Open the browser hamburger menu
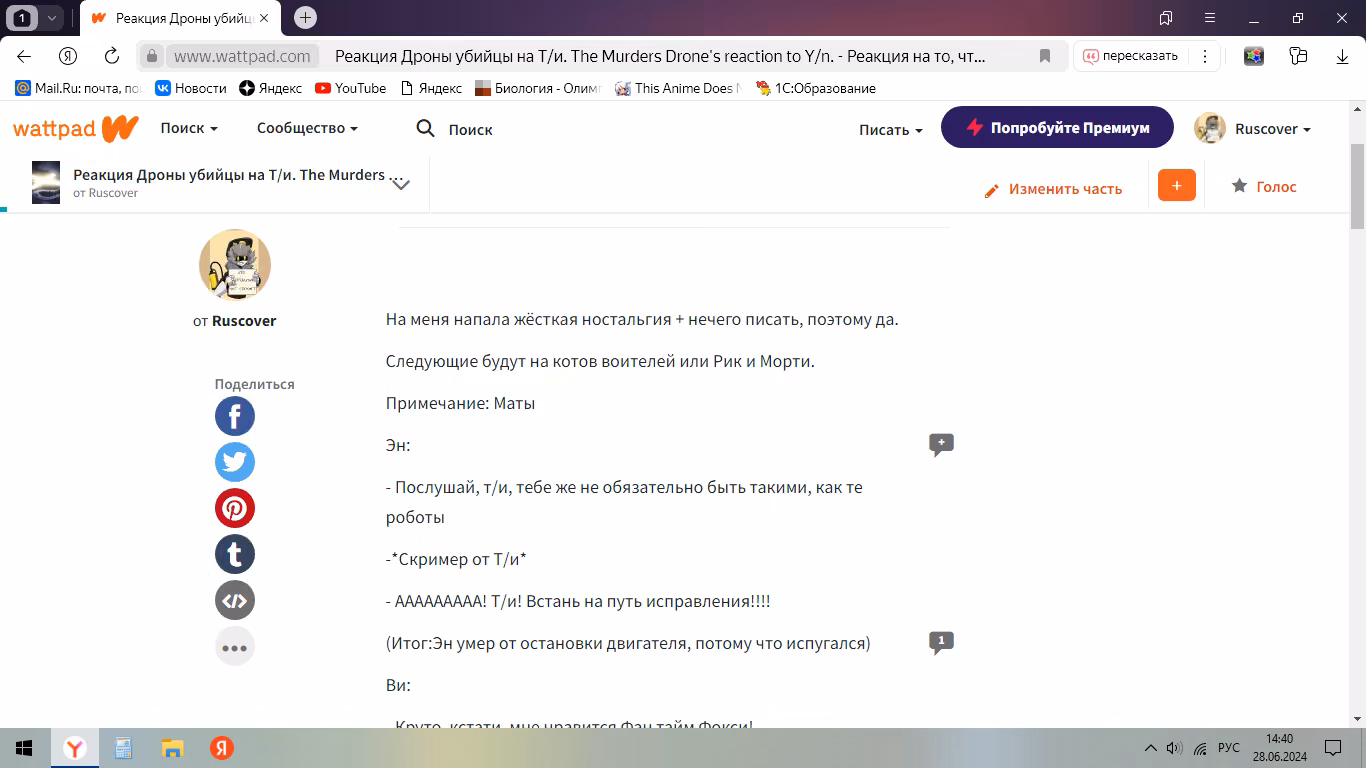 point(1208,17)
